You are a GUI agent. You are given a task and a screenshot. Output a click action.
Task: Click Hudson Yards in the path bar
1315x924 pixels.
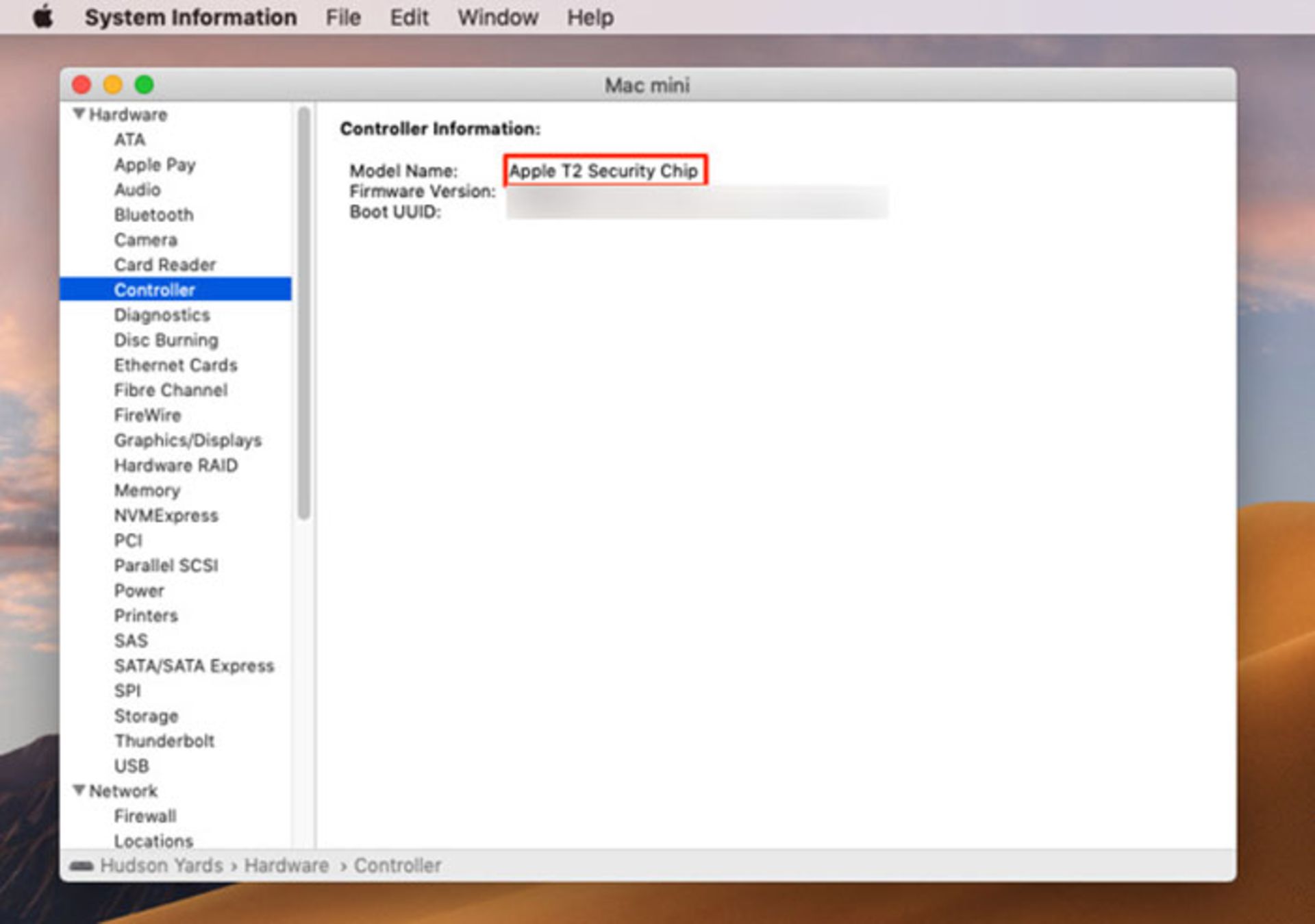click(x=162, y=866)
